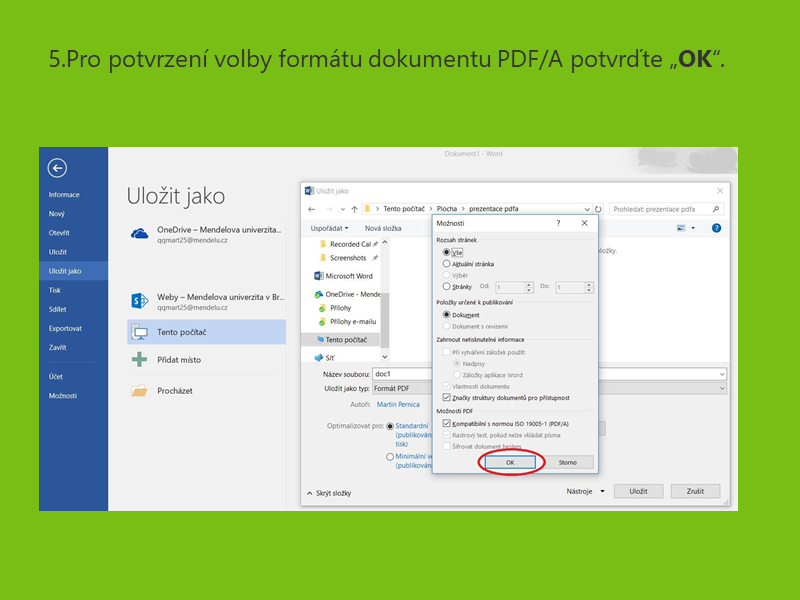
Task: Click the refresh icon beside address bar
Action: [x=599, y=209]
